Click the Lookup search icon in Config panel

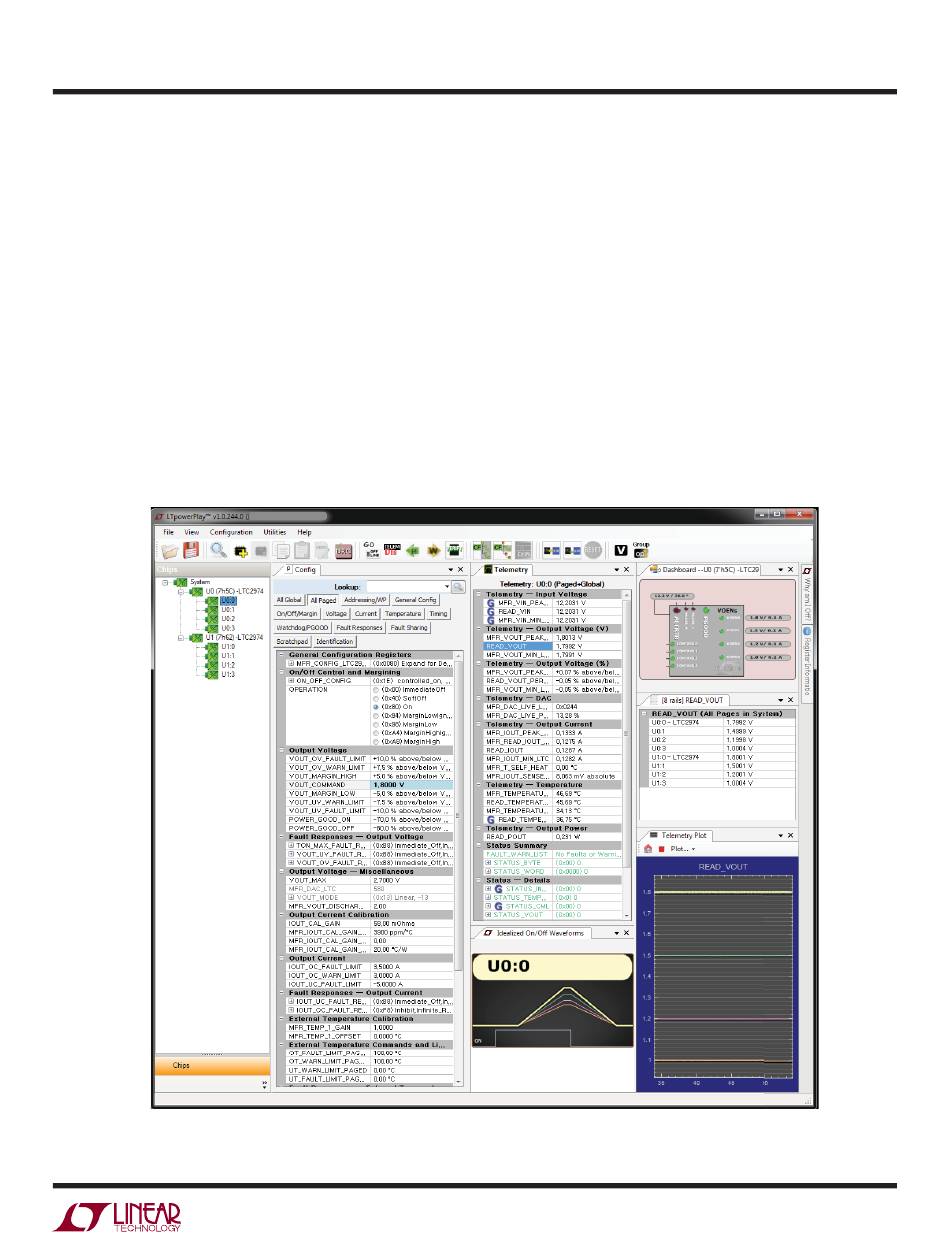point(458,586)
